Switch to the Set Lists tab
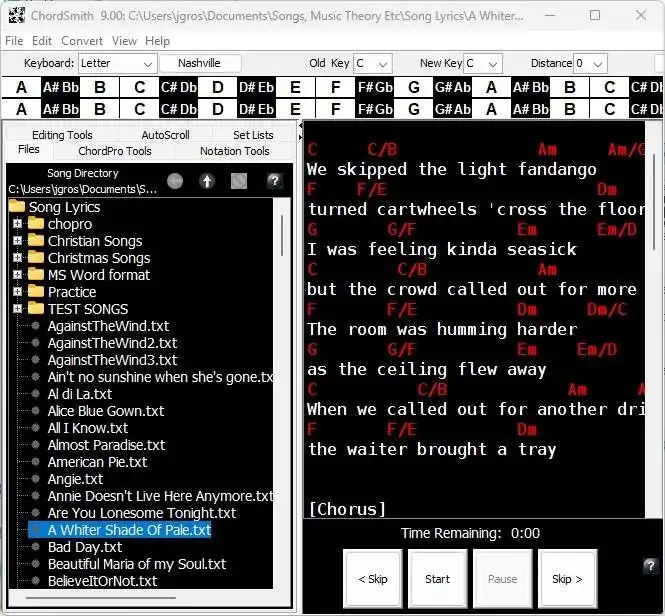Image resolution: width=665 pixels, height=616 pixels. pyautogui.click(x=253, y=135)
